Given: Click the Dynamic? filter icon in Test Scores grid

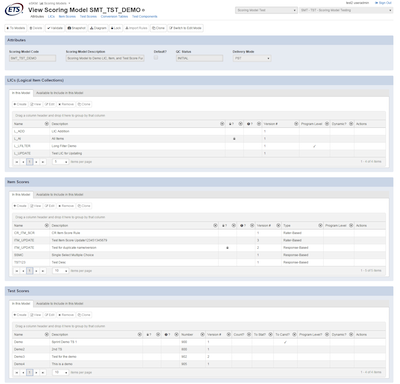Looking at the screenshot, I should [x=351, y=335].
